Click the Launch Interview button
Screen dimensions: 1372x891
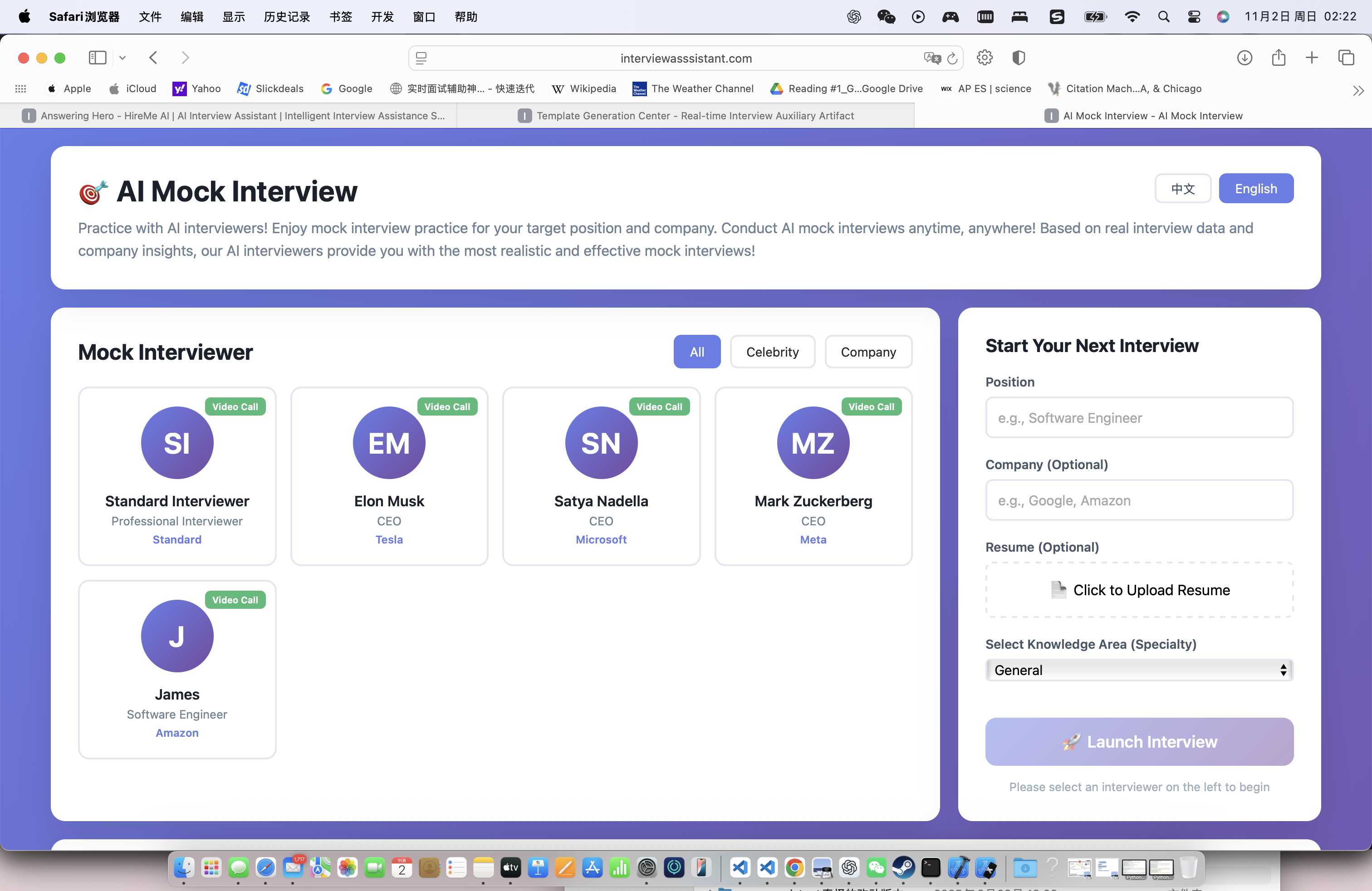[1138, 741]
